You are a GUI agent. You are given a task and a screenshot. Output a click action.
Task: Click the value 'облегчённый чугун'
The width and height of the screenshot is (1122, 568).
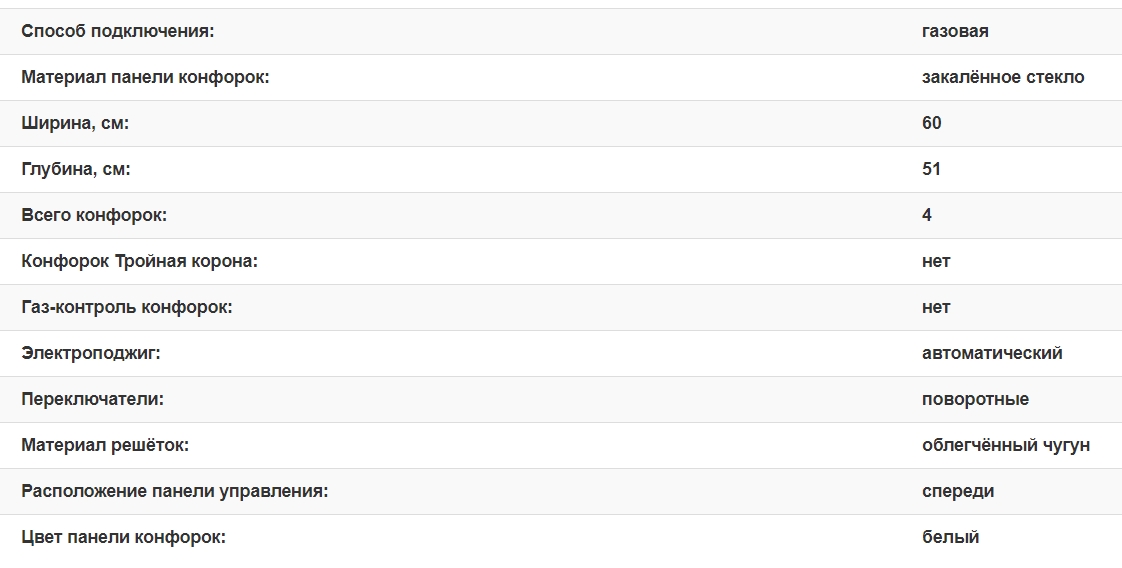tap(1006, 445)
